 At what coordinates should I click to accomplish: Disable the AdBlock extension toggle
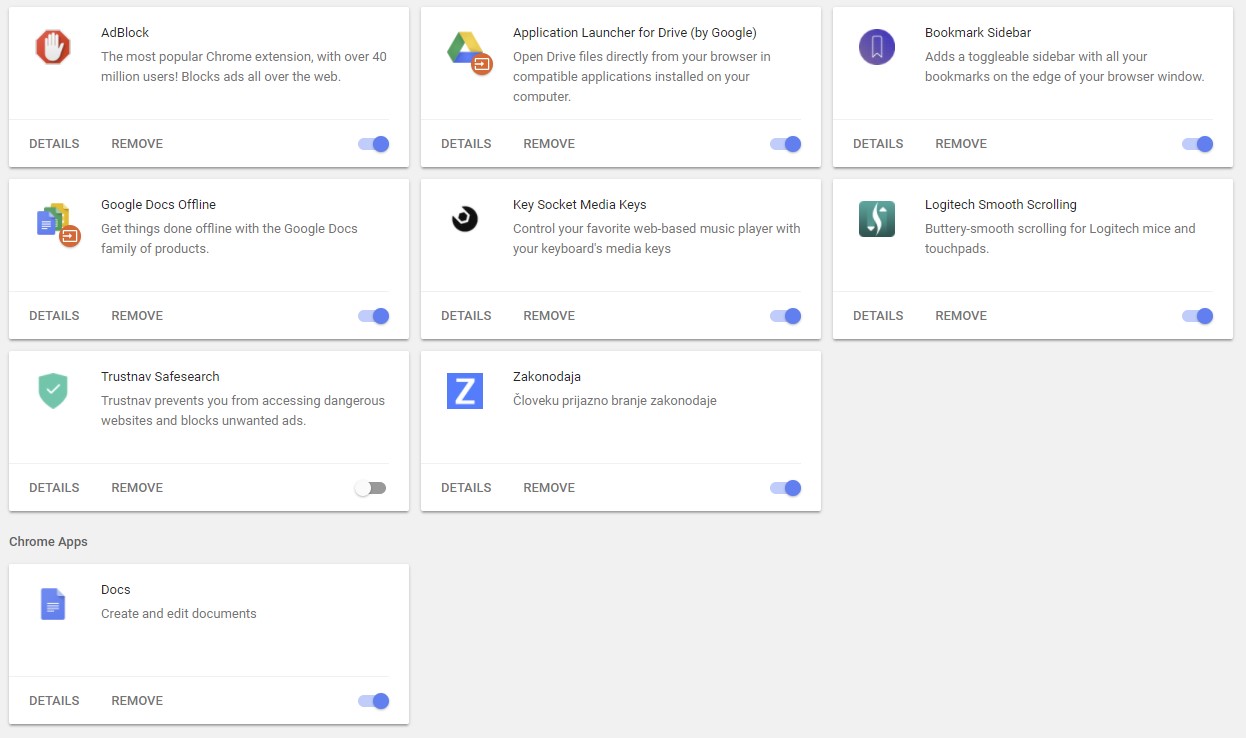pyautogui.click(x=374, y=144)
